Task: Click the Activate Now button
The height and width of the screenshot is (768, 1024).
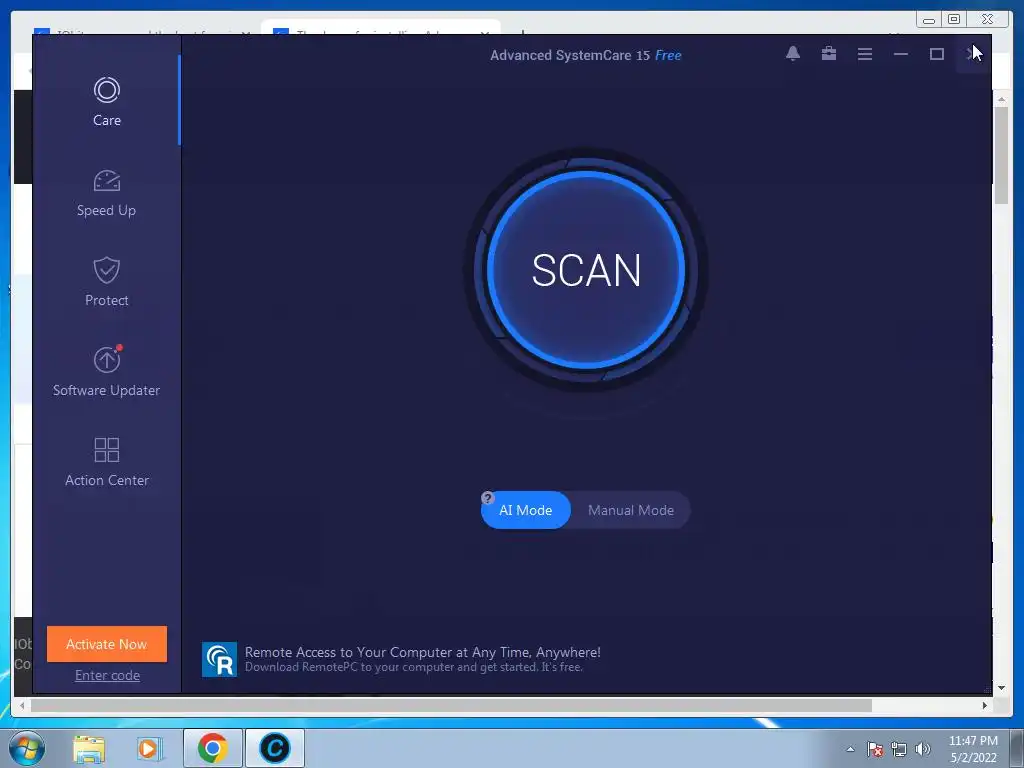Action: pos(106,644)
